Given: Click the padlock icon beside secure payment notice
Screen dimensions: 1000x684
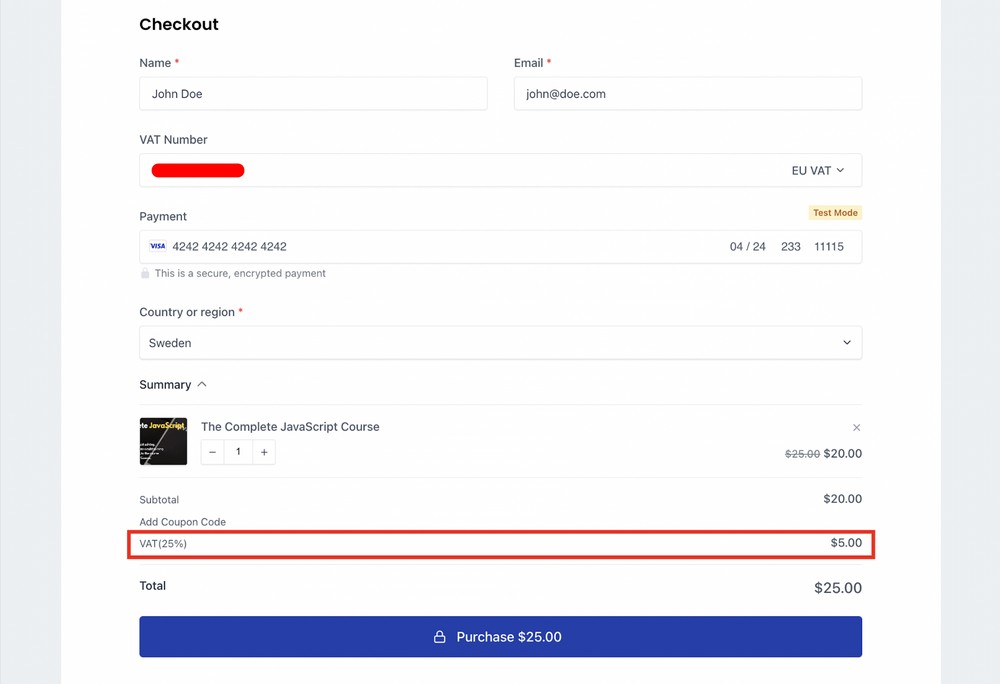Looking at the screenshot, I should (146, 273).
